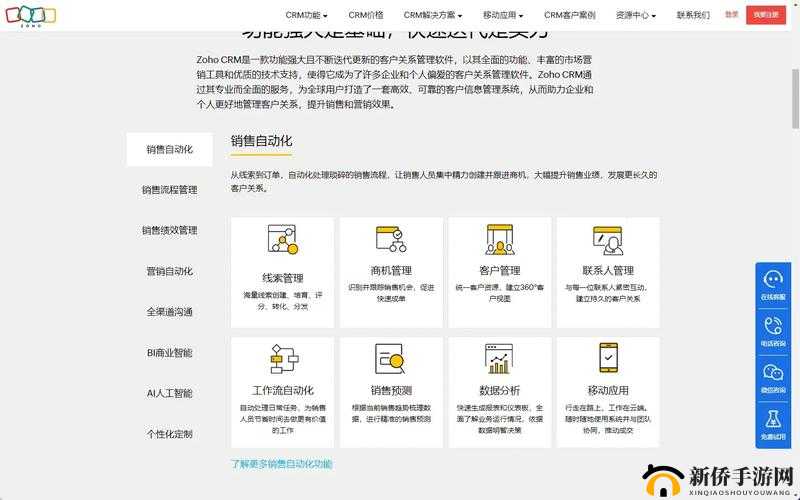Select the 个性化定制 side tab
The height and width of the screenshot is (500, 800).
pyautogui.click(x=169, y=434)
